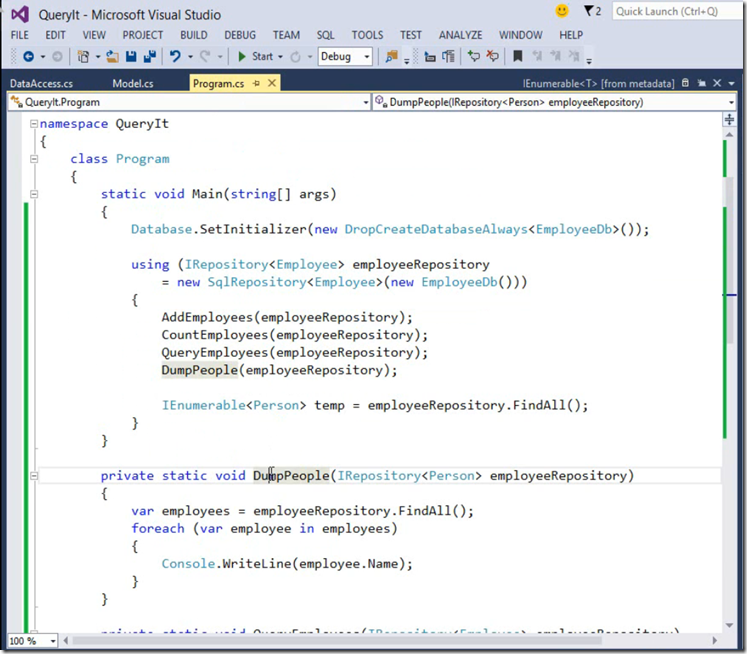Open the BUILD menu
The image size is (747, 654).
click(x=193, y=35)
